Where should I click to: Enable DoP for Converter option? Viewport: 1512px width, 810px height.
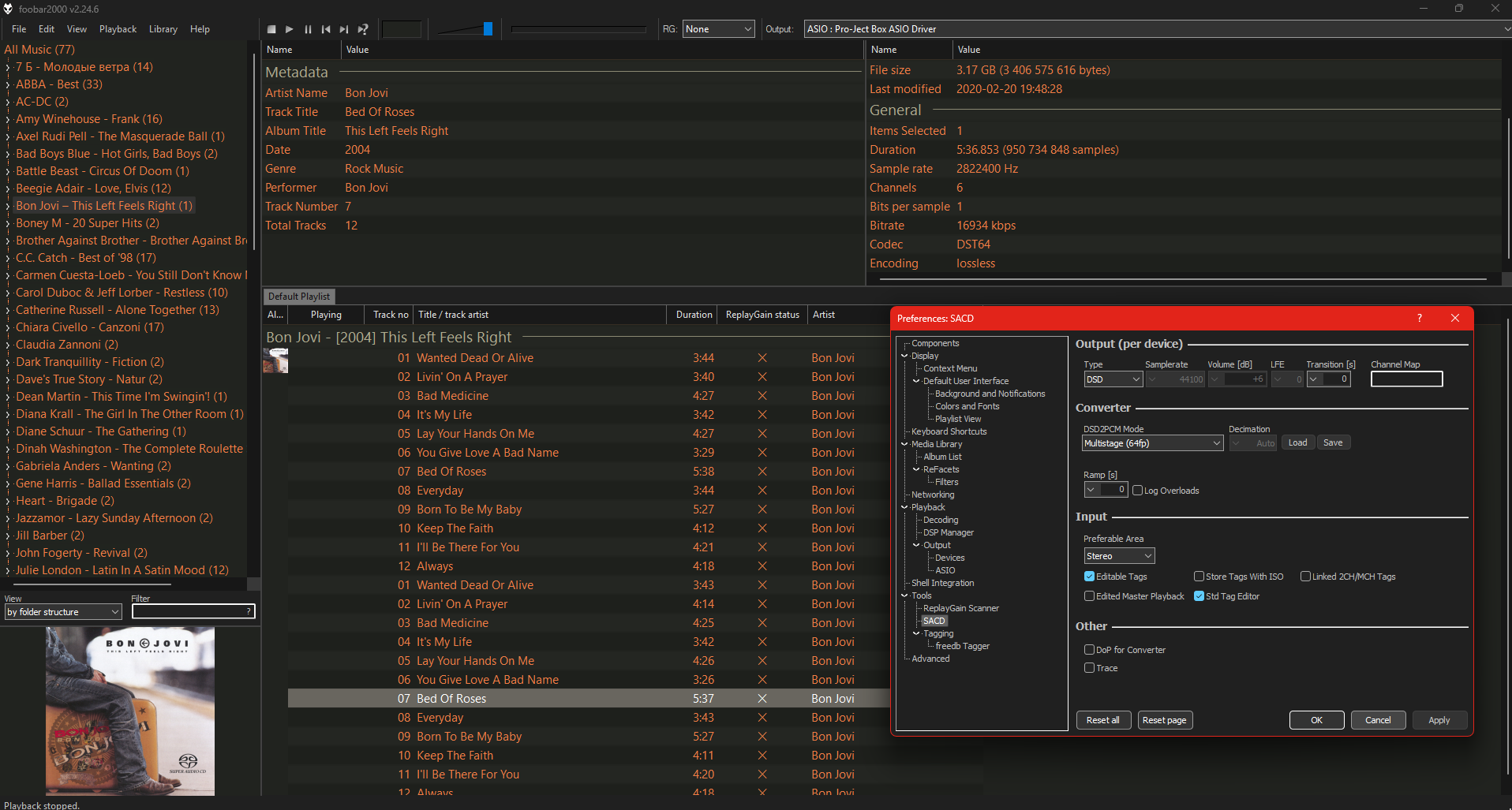(x=1089, y=650)
